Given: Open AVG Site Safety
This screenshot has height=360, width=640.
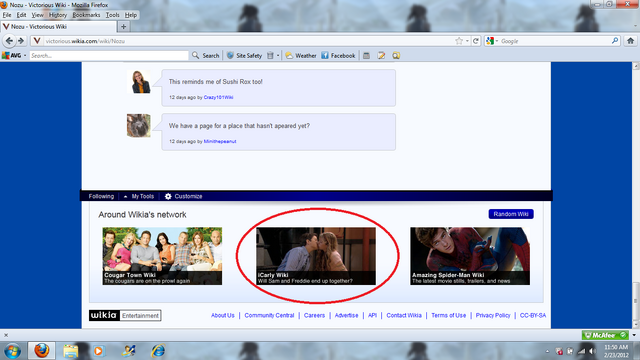Looking at the screenshot, I should point(244,56).
